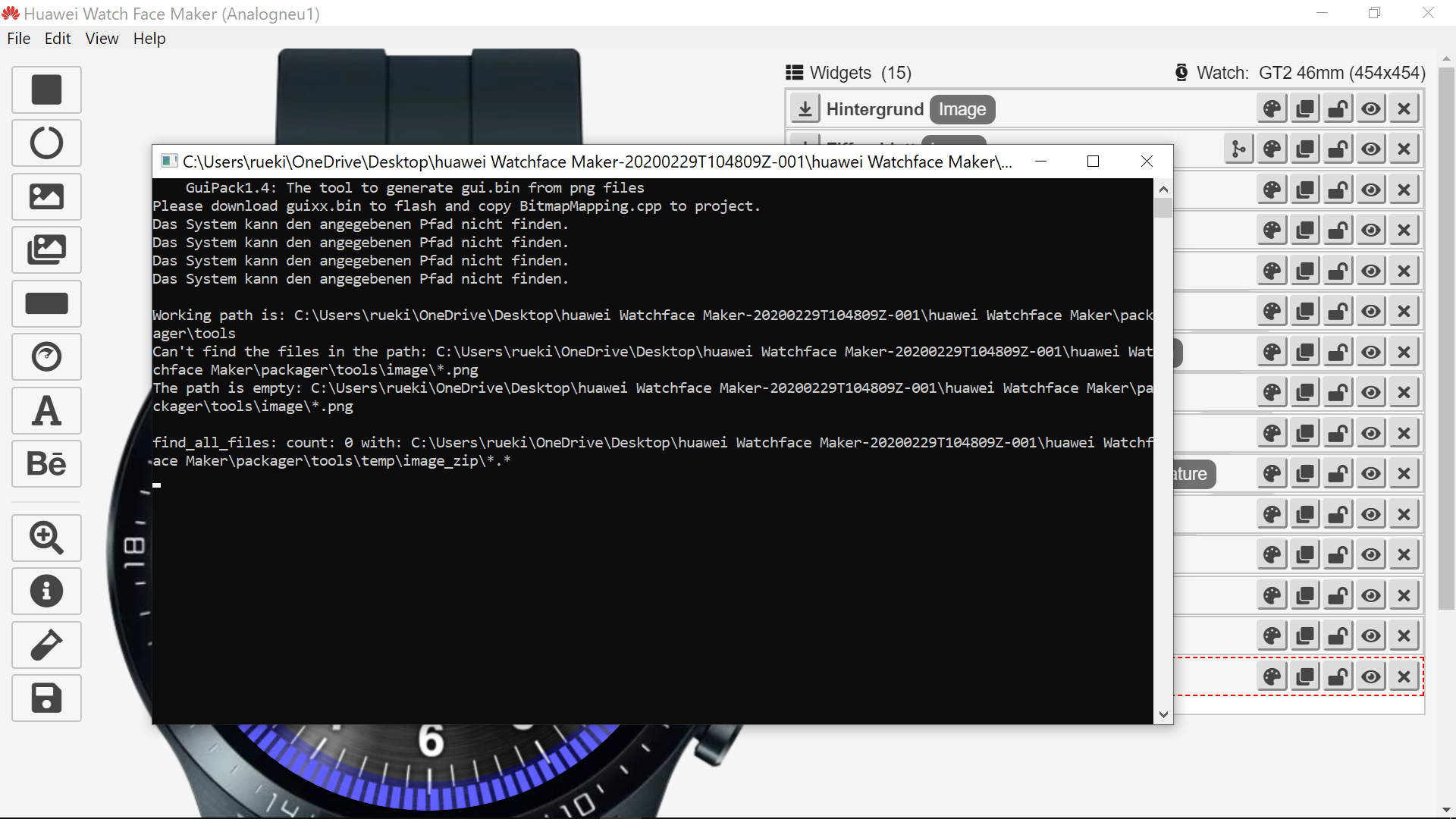Save the project with the floppy icon

46,698
